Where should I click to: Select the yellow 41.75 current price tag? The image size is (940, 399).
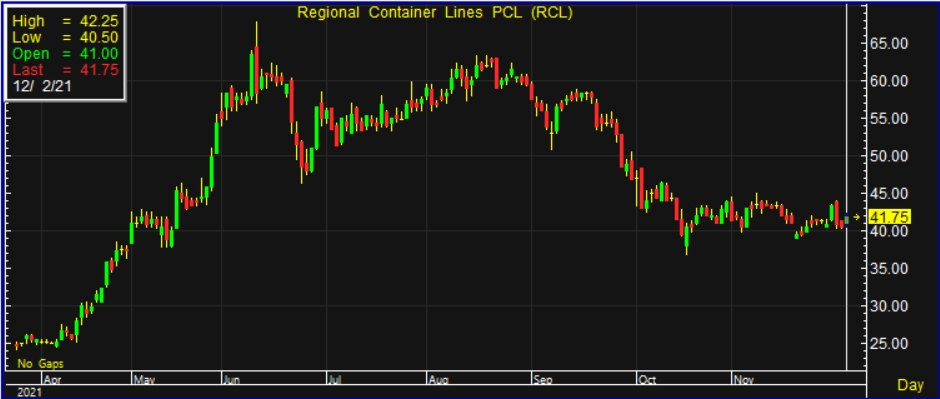tap(890, 216)
